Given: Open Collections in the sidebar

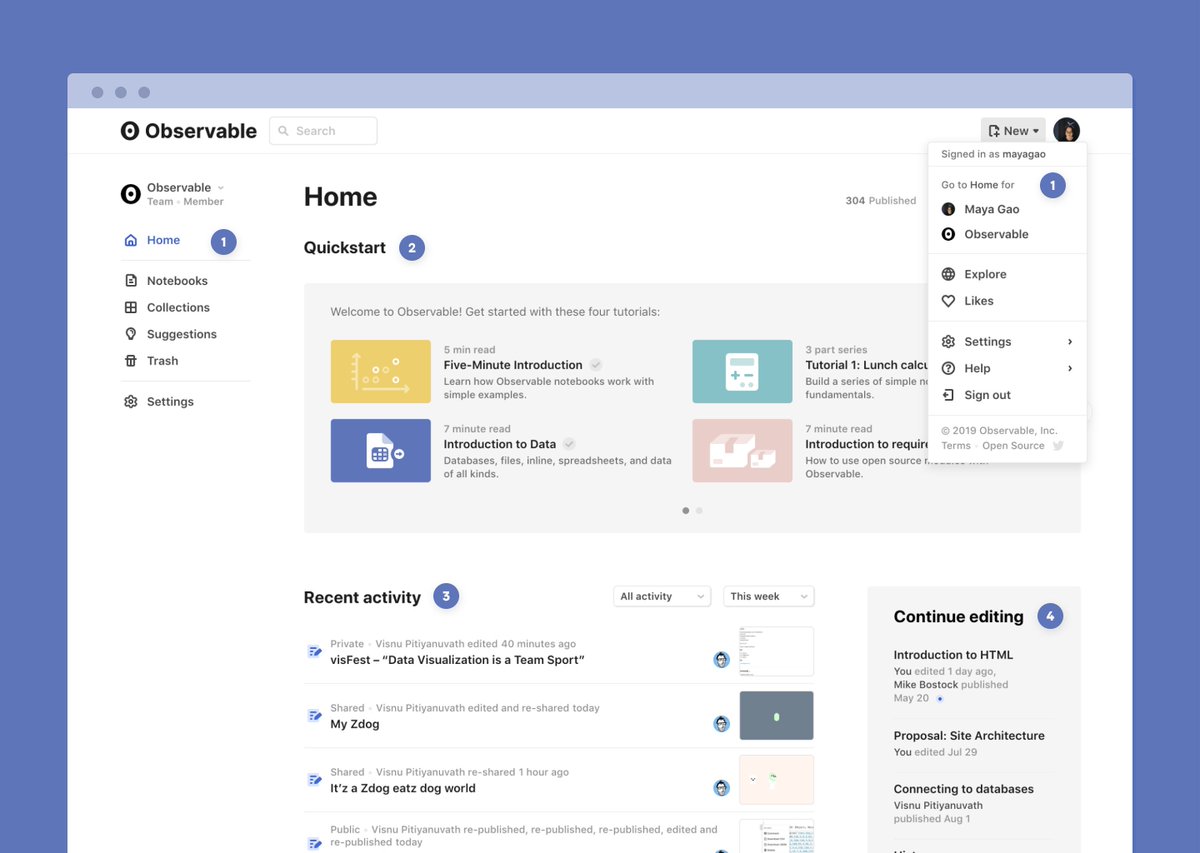Looking at the screenshot, I should click(178, 308).
